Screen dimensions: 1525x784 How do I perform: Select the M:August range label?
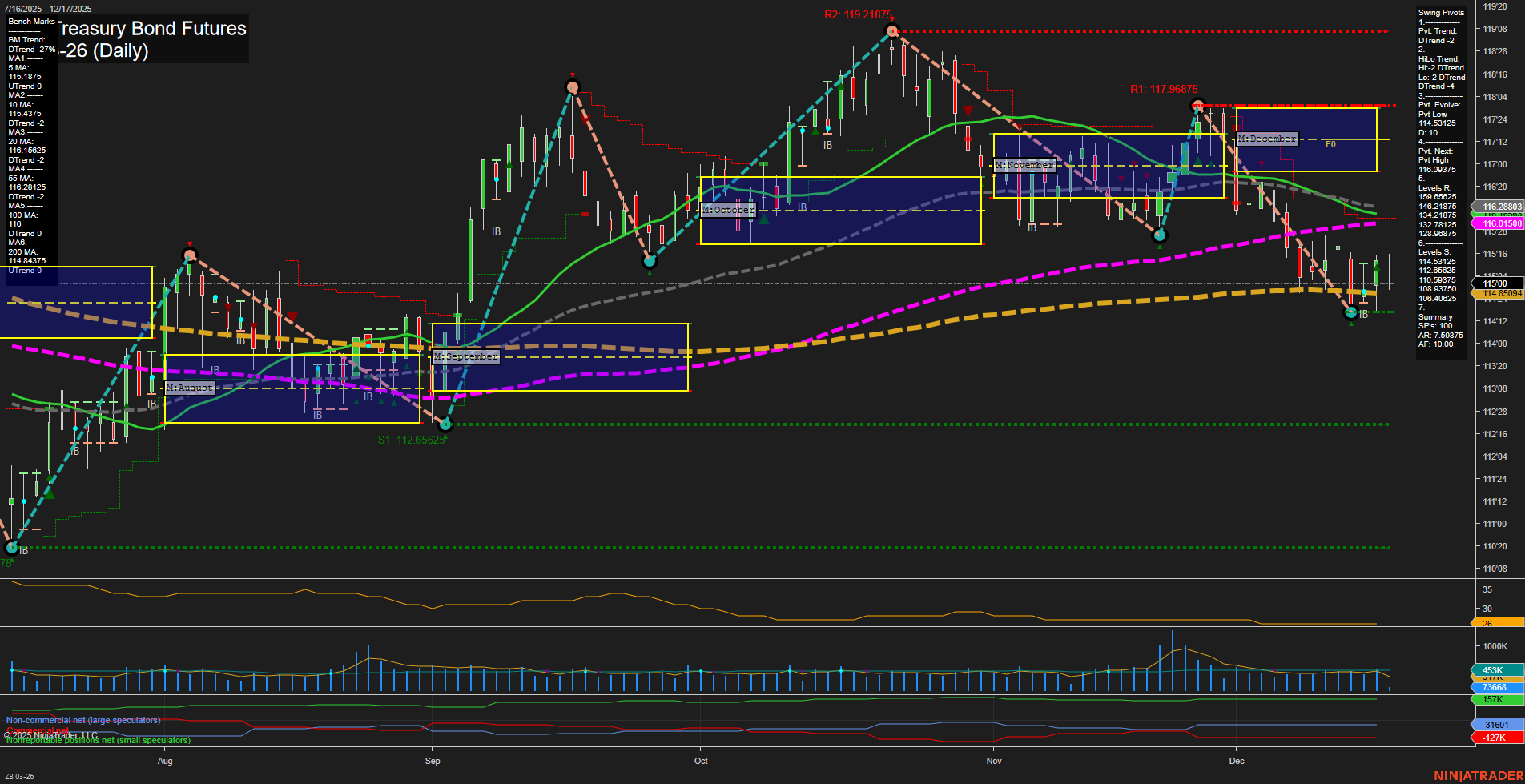(x=190, y=388)
